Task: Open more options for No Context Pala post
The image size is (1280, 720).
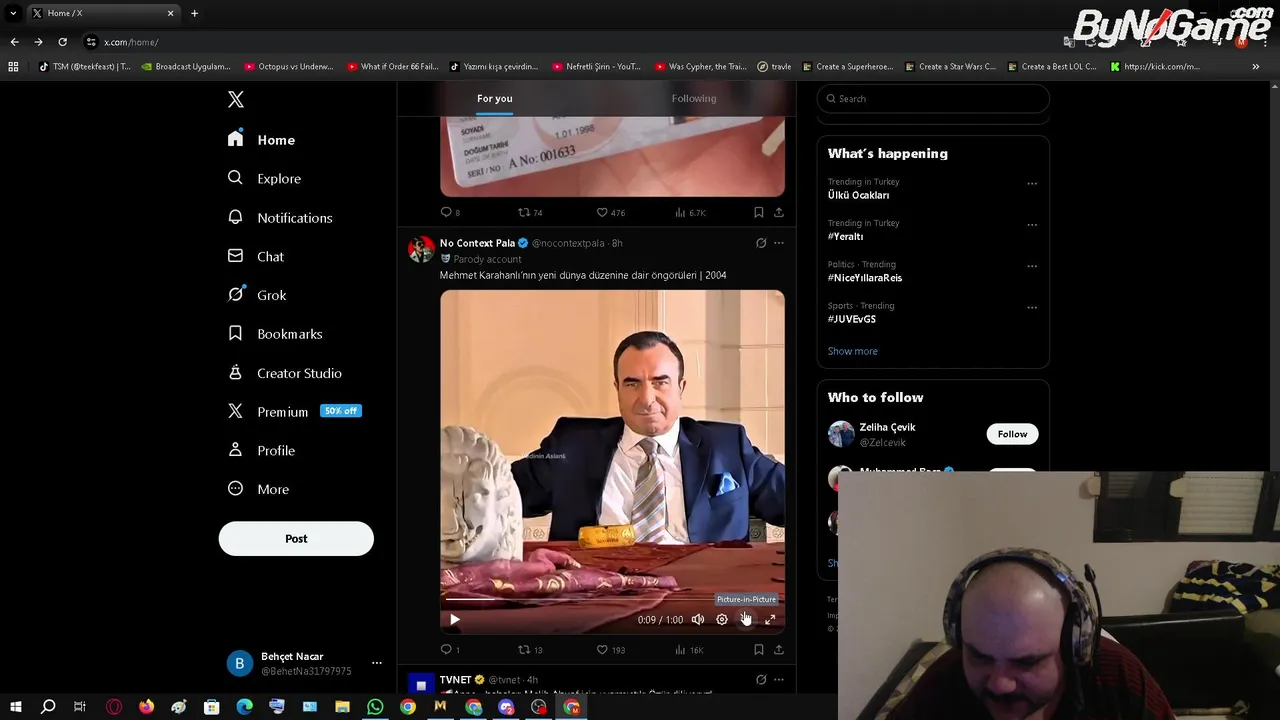Action: (x=779, y=243)
